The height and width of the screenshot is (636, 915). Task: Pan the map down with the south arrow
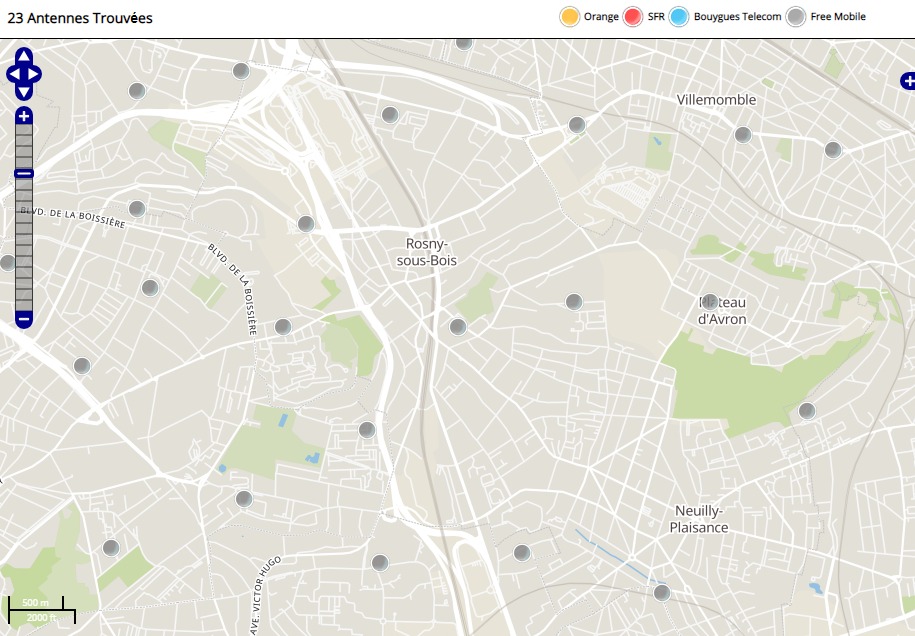coord(24,92)
